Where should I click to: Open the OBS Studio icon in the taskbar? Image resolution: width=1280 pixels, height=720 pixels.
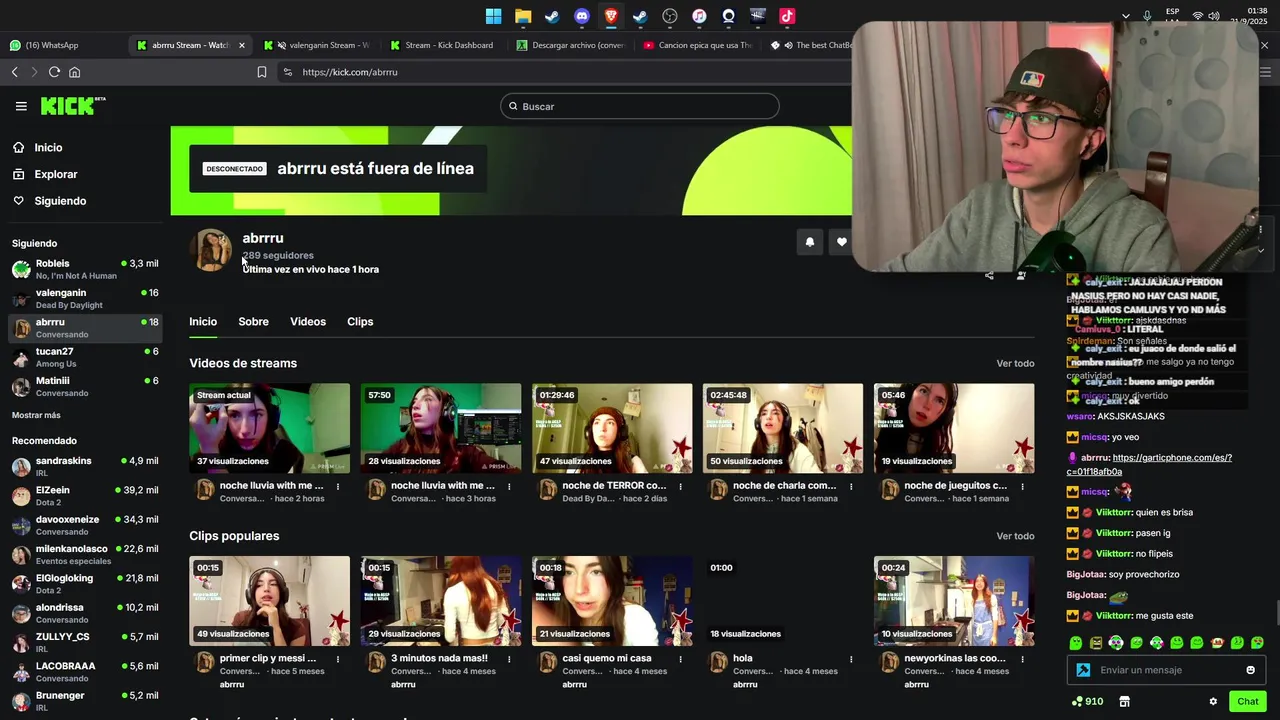coord(670,16)
